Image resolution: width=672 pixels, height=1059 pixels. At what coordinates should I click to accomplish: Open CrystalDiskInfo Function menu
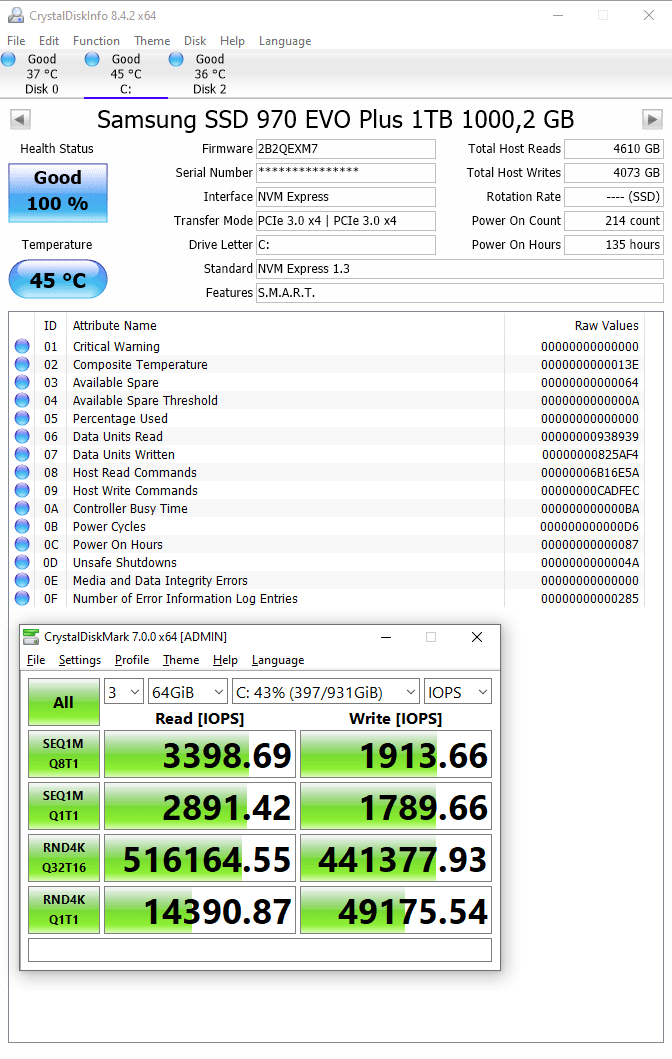click(x=96, y=41)
